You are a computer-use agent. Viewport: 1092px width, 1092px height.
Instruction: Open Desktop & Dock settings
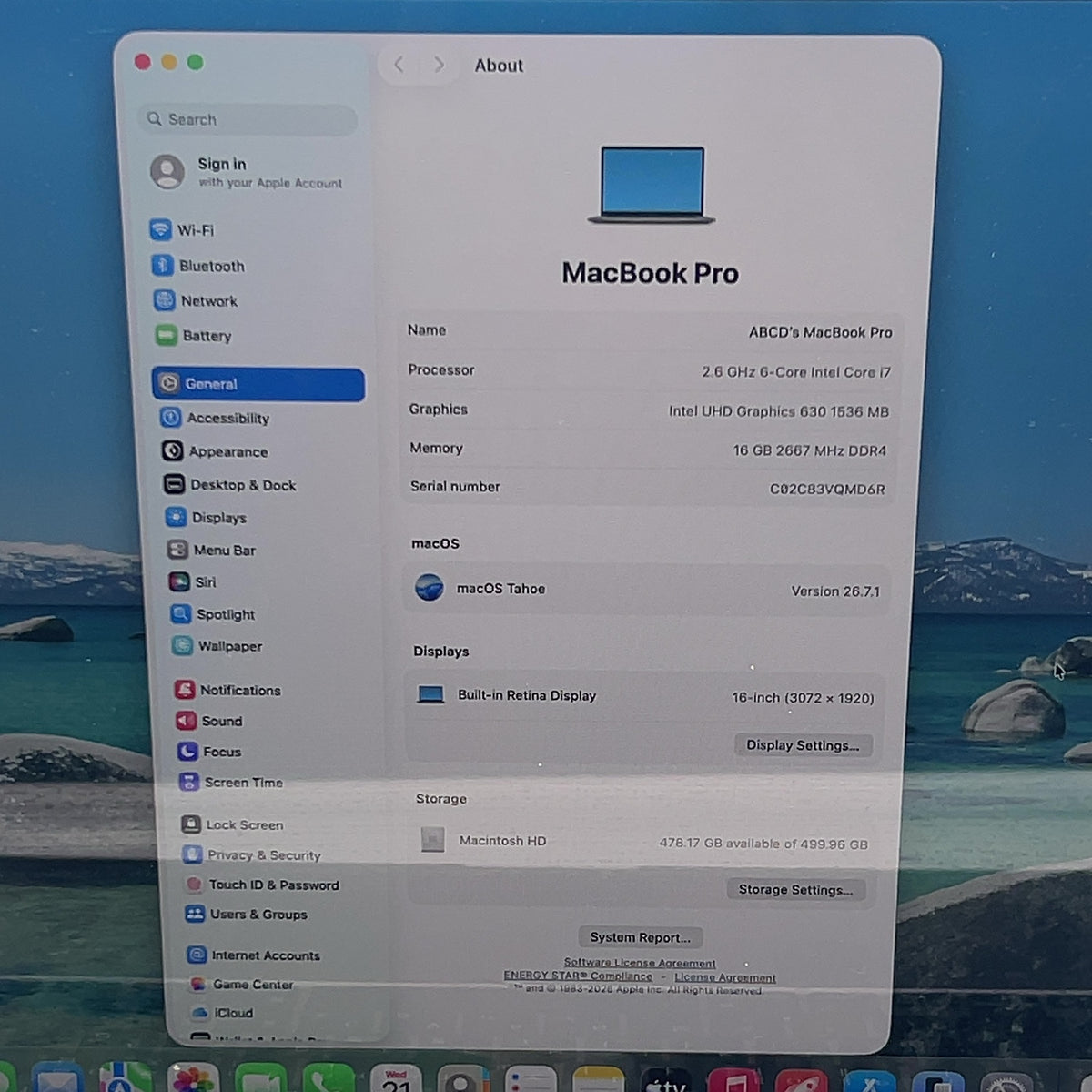click(230, 485)
